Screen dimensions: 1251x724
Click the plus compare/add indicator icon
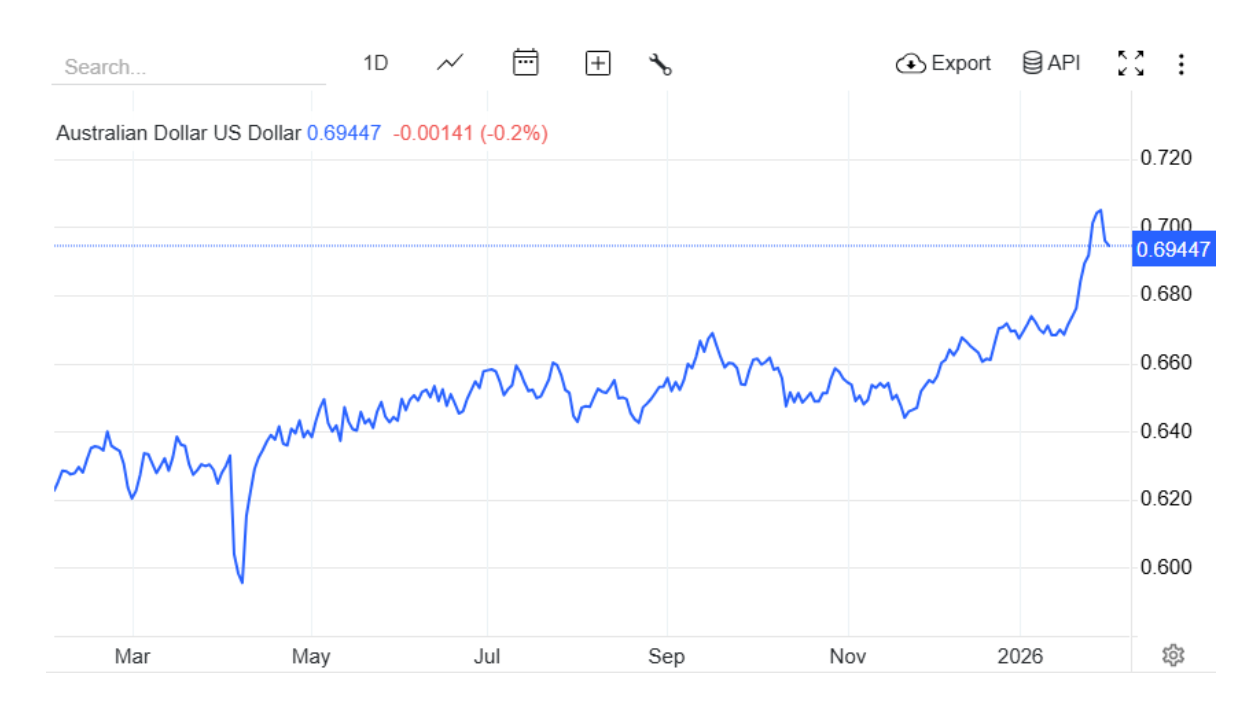click(x=598, y=64)
